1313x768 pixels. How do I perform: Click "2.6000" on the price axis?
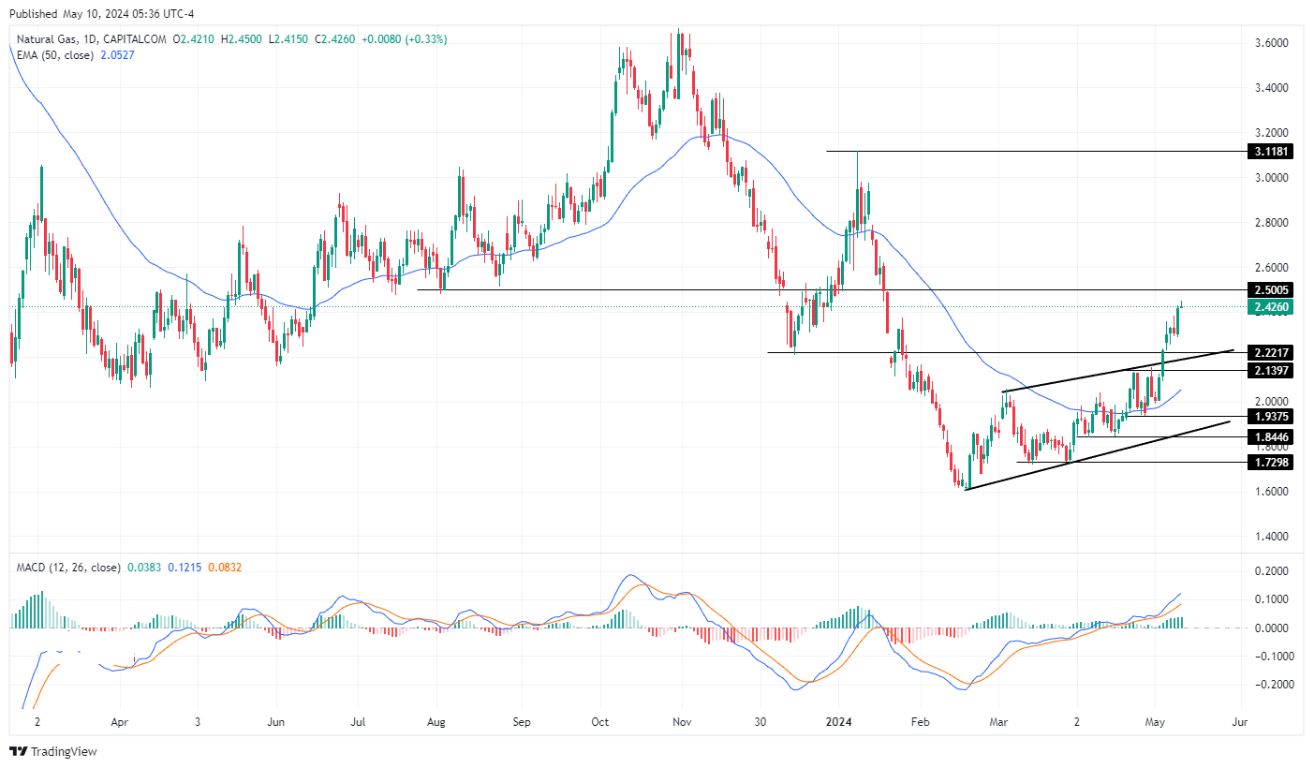pos(1272,267)
